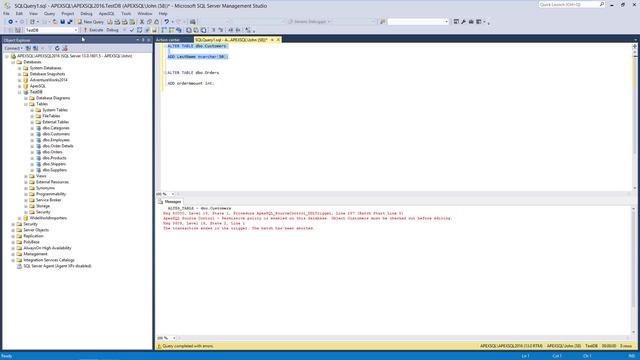Select the dbo.Categories table
The width and height of the screenshot is (640, 360).
pos(56,128)
